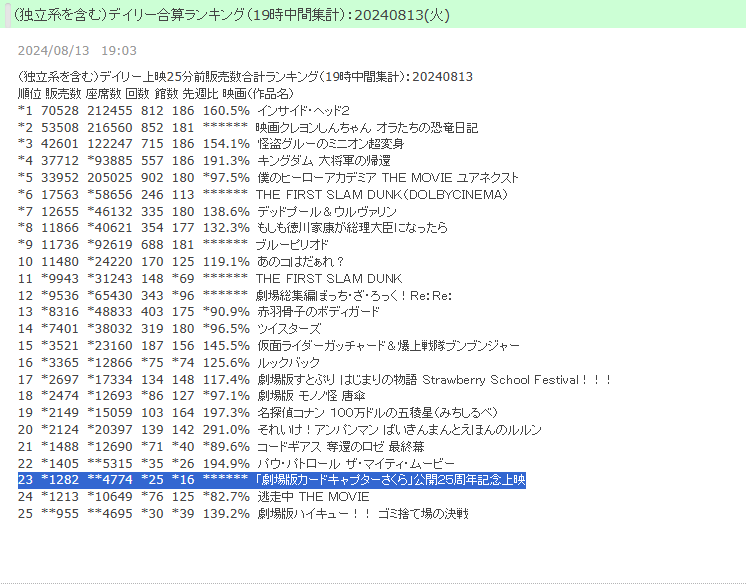
Task: Select the row キングダム 大将軍の帰還
Action: (204, 160)
